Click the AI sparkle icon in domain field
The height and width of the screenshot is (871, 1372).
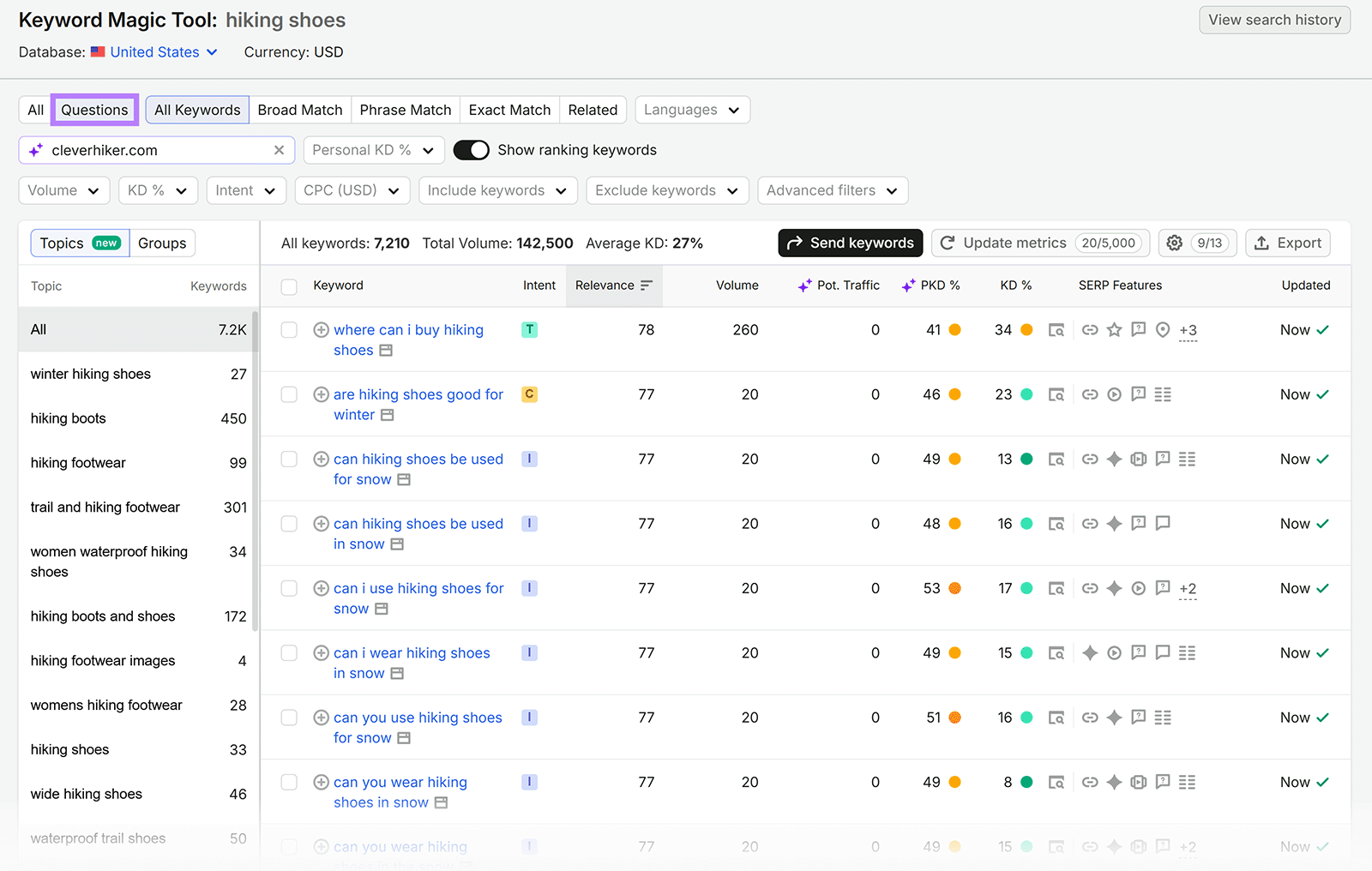tap(35, 150)
